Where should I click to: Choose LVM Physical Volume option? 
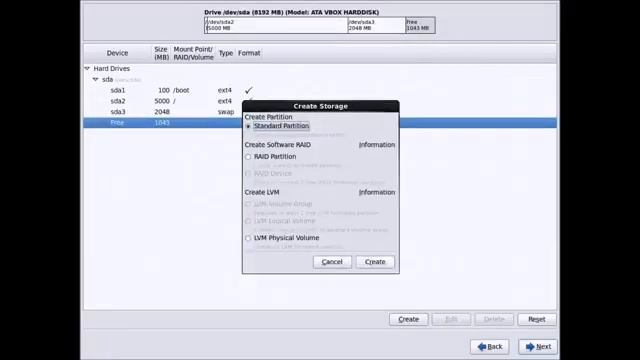click(248, 238)
